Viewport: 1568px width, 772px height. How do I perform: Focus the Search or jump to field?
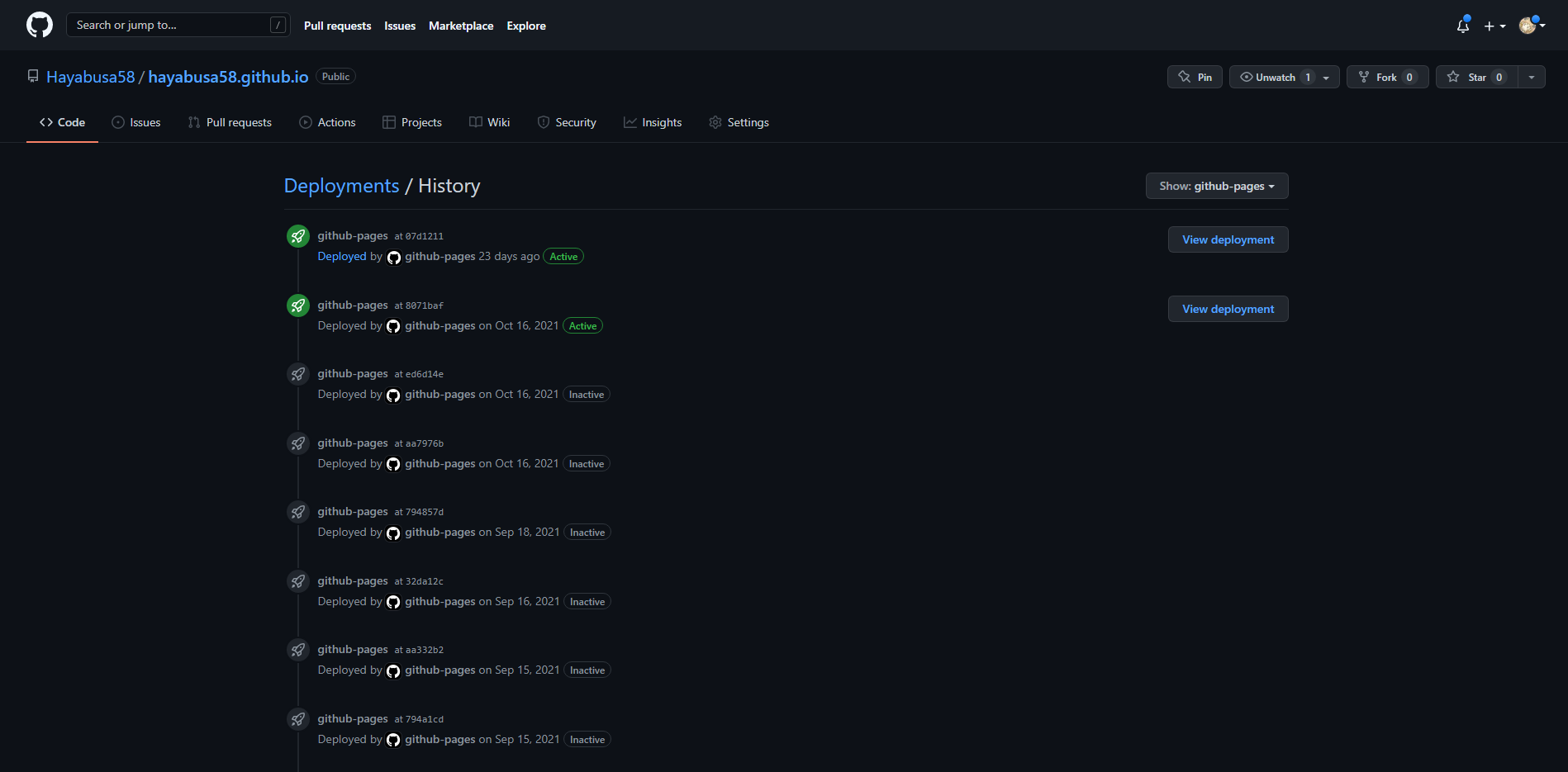(x=178, y=25)
